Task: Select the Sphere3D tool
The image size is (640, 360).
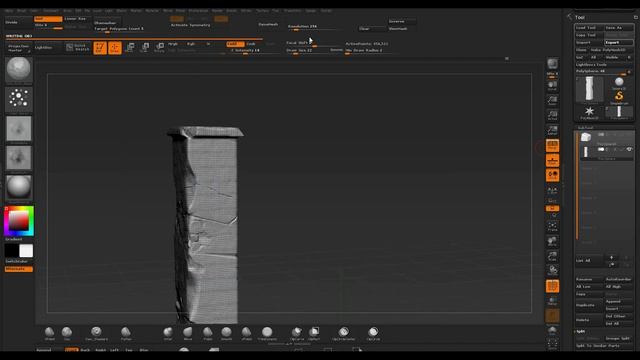Action: click(x=619, y=83)
